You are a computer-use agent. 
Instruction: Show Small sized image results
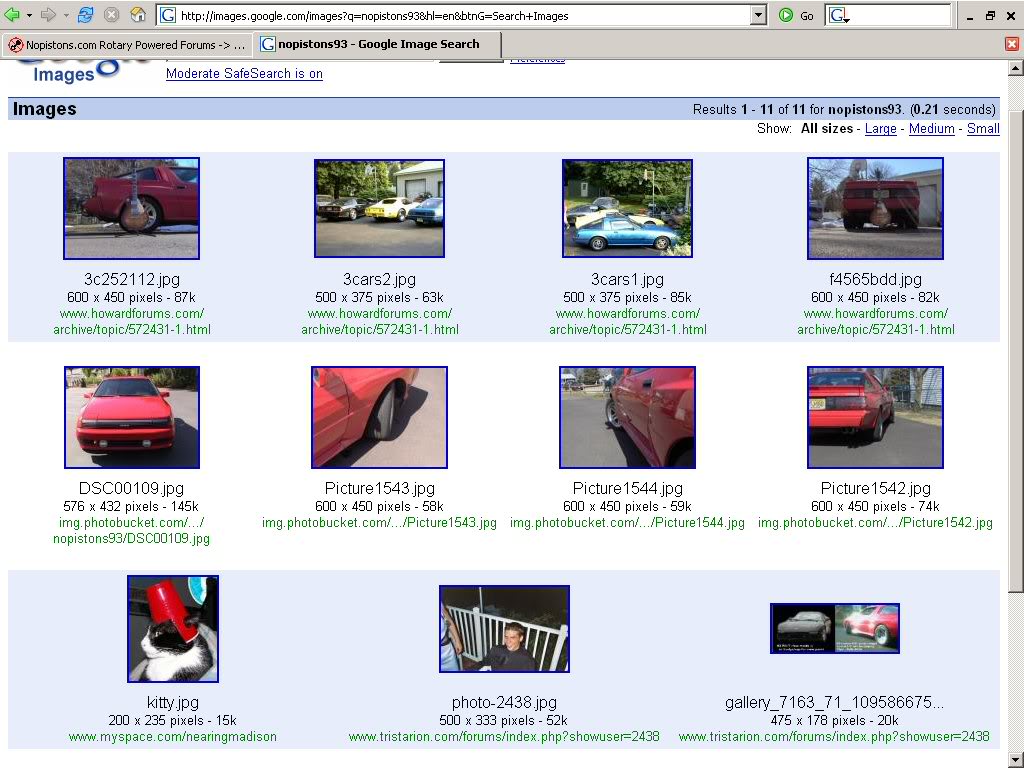pos(983,128)
